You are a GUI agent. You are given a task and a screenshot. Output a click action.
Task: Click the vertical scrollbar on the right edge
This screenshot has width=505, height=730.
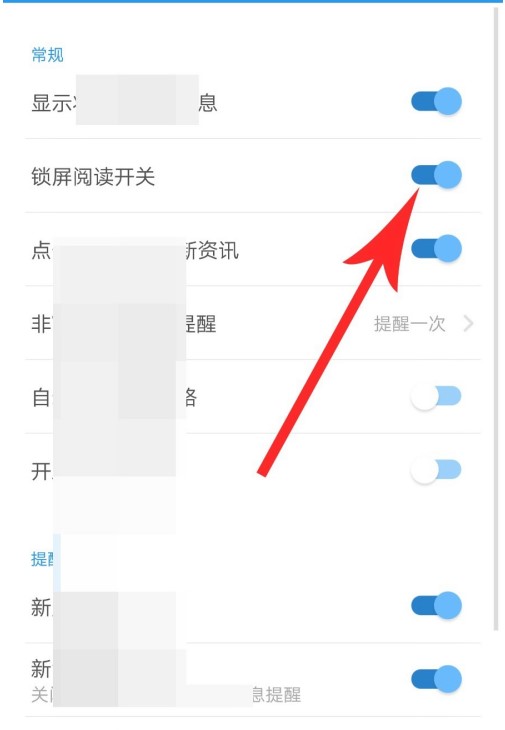[497, 319]
